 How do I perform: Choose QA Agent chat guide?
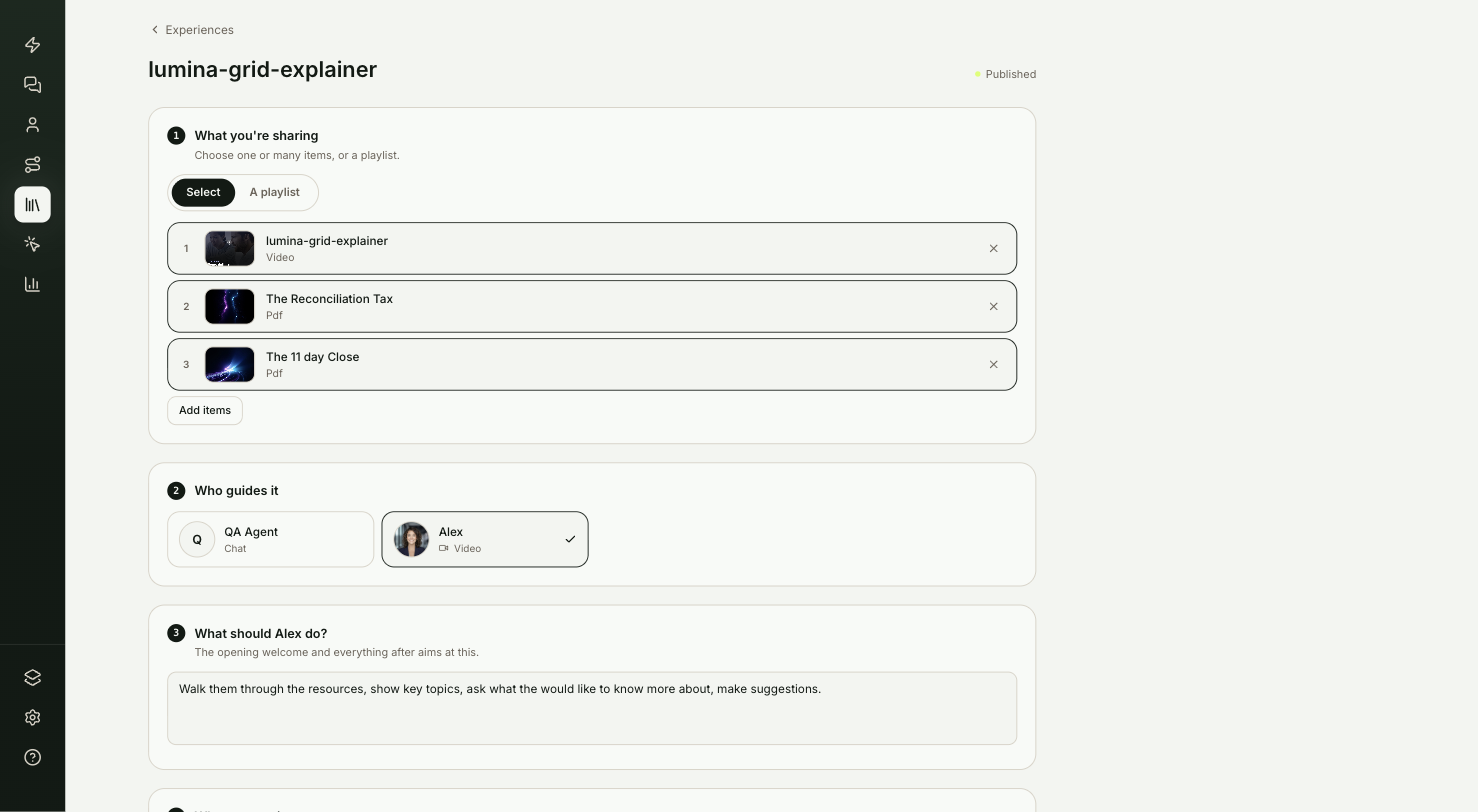pos(270,540)
